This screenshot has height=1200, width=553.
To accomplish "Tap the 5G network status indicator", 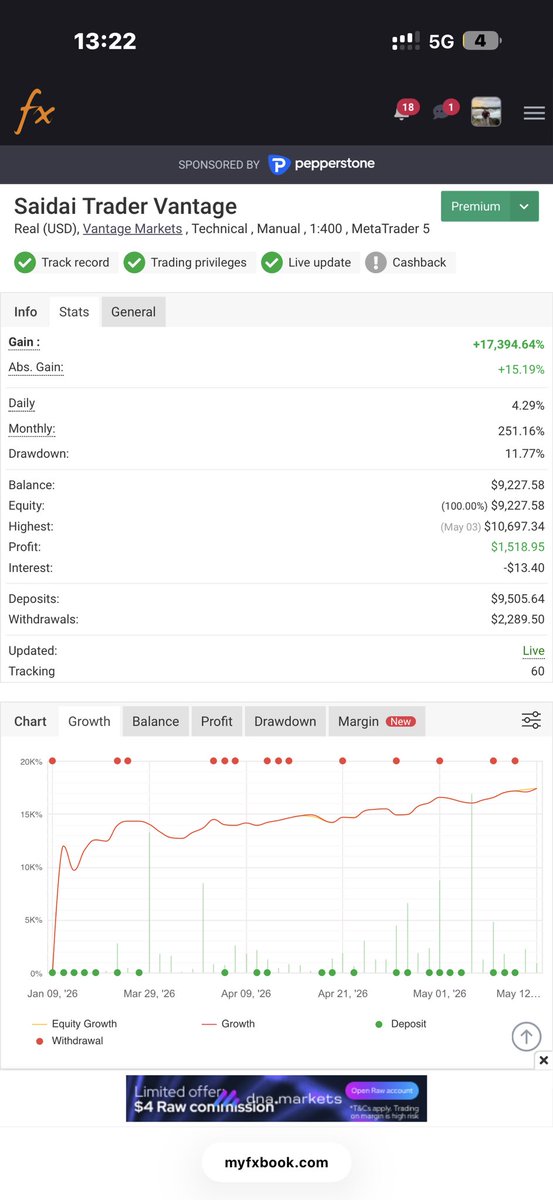I will click(441, 41).
